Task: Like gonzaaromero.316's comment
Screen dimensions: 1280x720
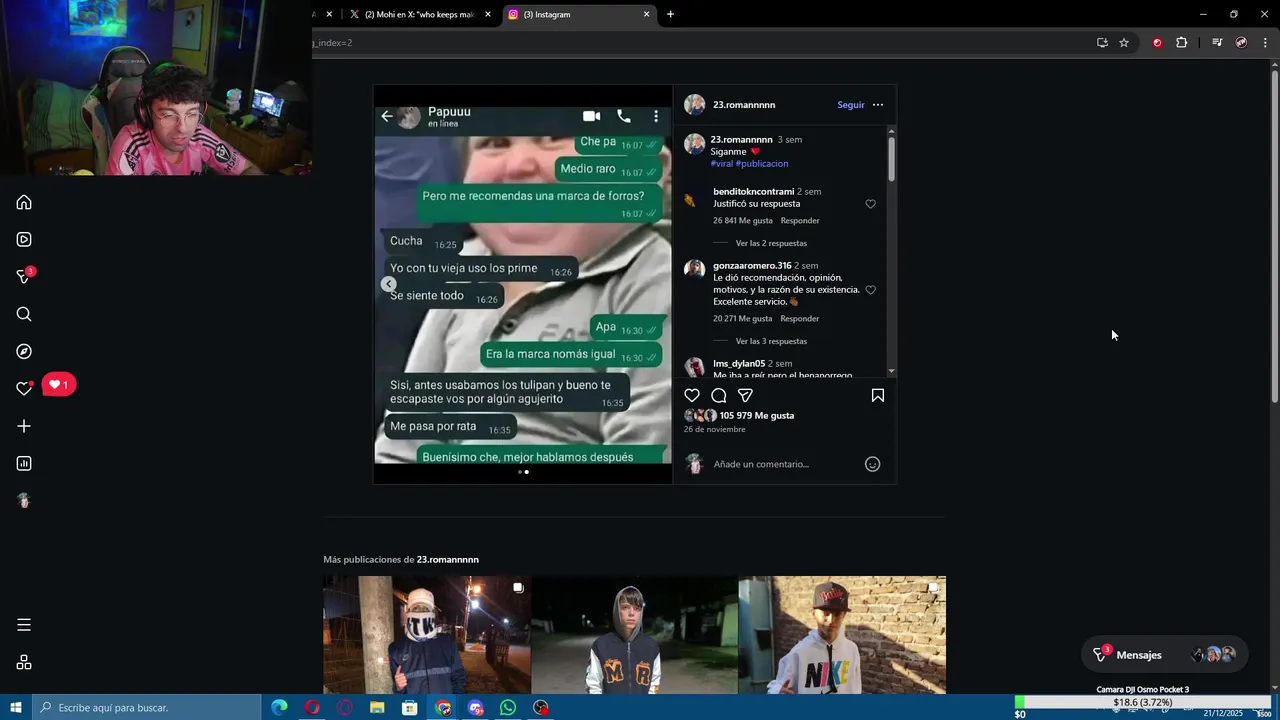Action: tap(870, 290)
